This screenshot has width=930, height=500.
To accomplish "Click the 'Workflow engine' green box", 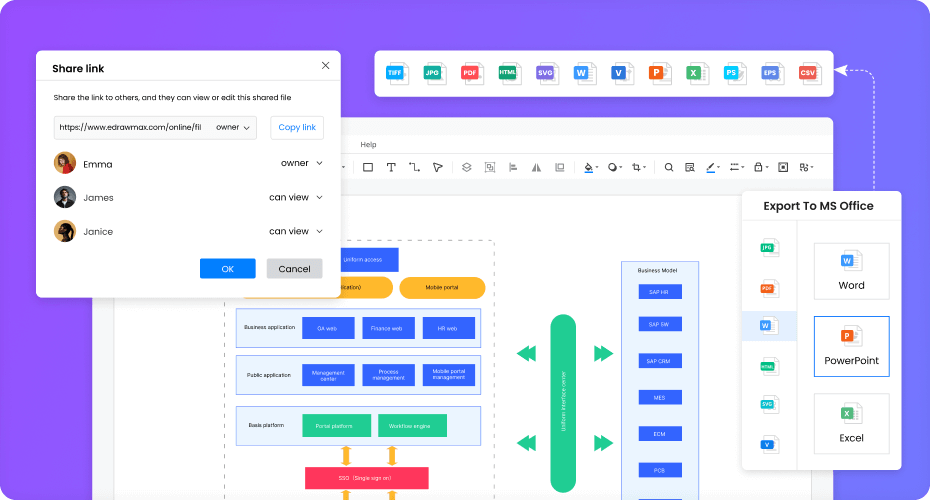I will pyautogui.click(x=412, y=426).
